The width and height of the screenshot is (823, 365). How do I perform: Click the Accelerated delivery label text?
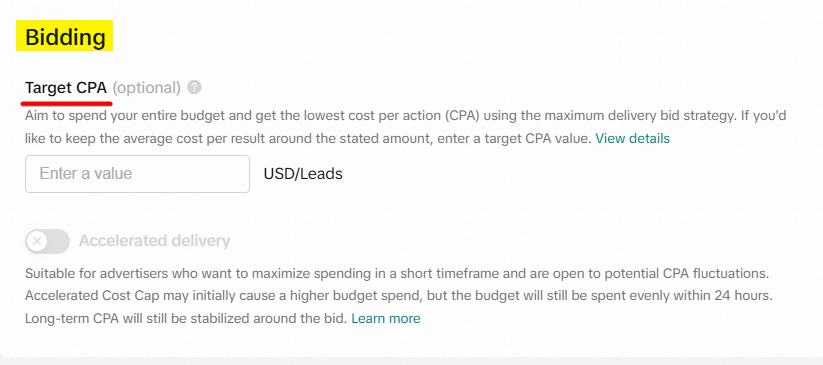point(155,241)
